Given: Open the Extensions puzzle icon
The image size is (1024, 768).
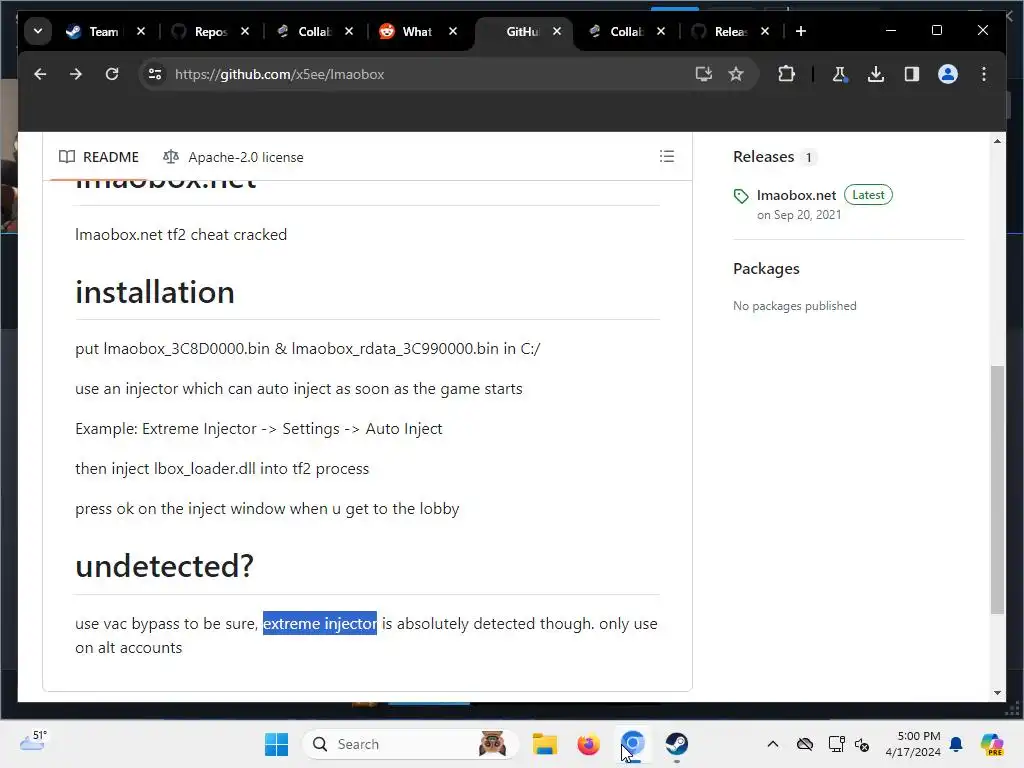Looking at the screenshot, I should [786, 74].
